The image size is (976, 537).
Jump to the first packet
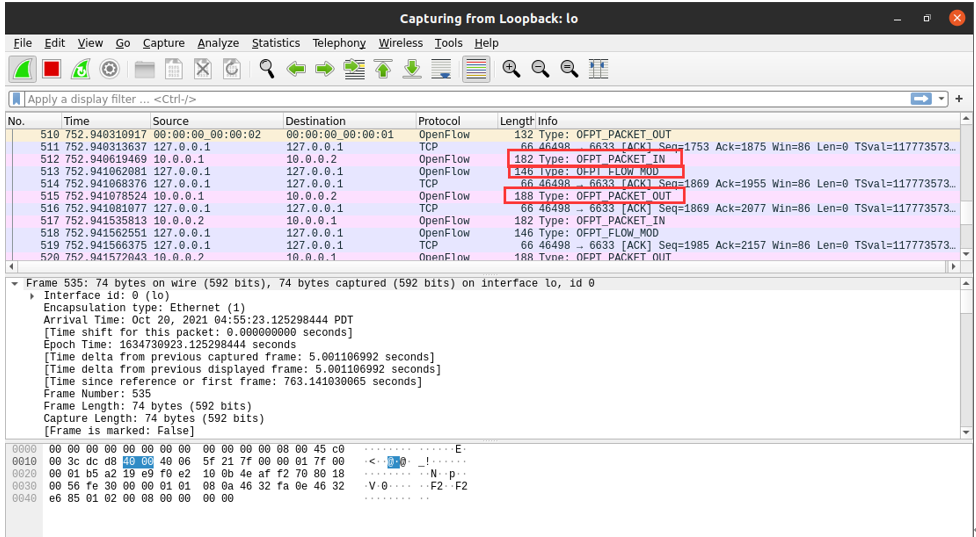383,69
